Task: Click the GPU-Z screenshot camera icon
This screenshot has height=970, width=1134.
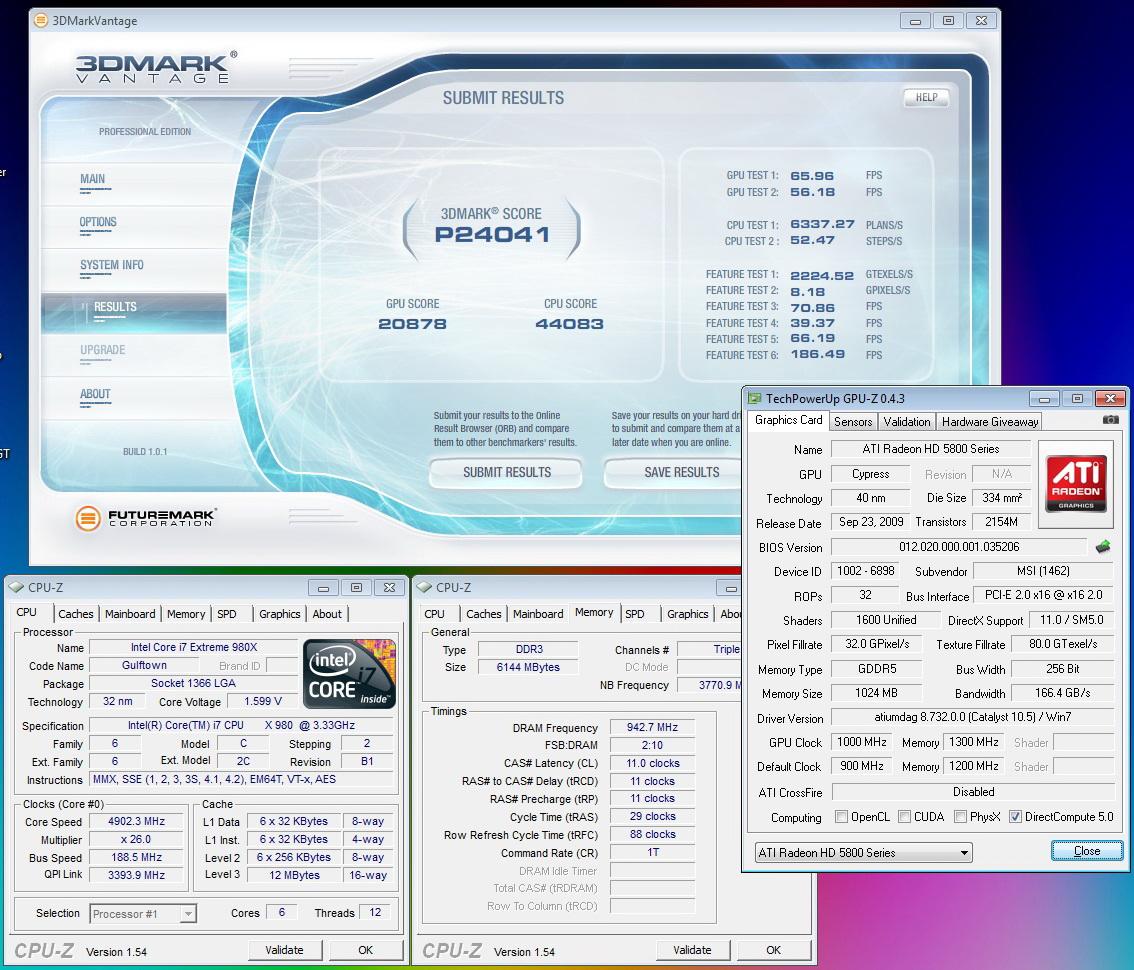Action: click(x=1110, y=420)
